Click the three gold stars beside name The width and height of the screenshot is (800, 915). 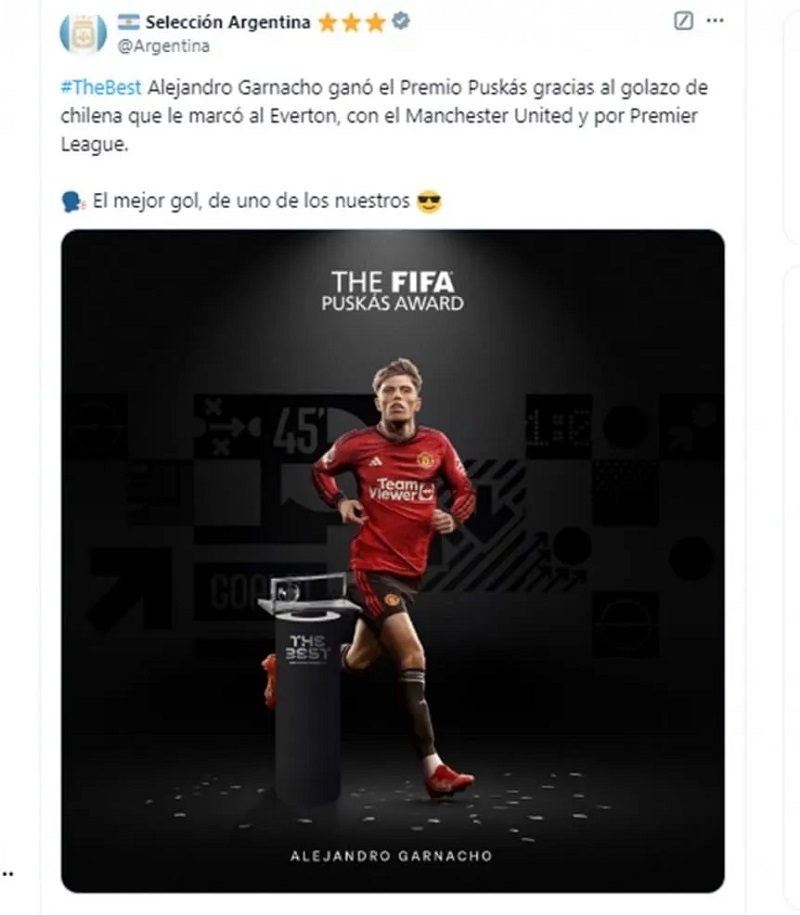click(x=352, y=23)
